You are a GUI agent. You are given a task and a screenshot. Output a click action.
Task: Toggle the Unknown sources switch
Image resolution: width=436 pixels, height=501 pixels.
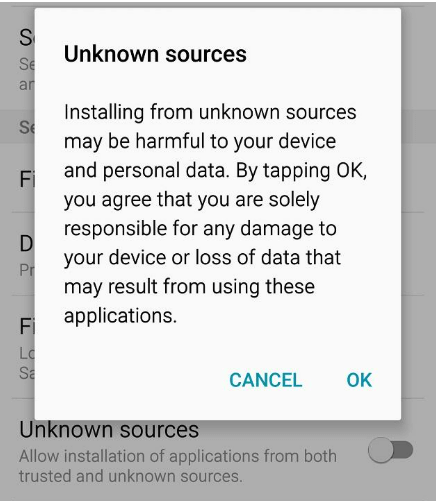pyautogui.click(x=390, y=450)
